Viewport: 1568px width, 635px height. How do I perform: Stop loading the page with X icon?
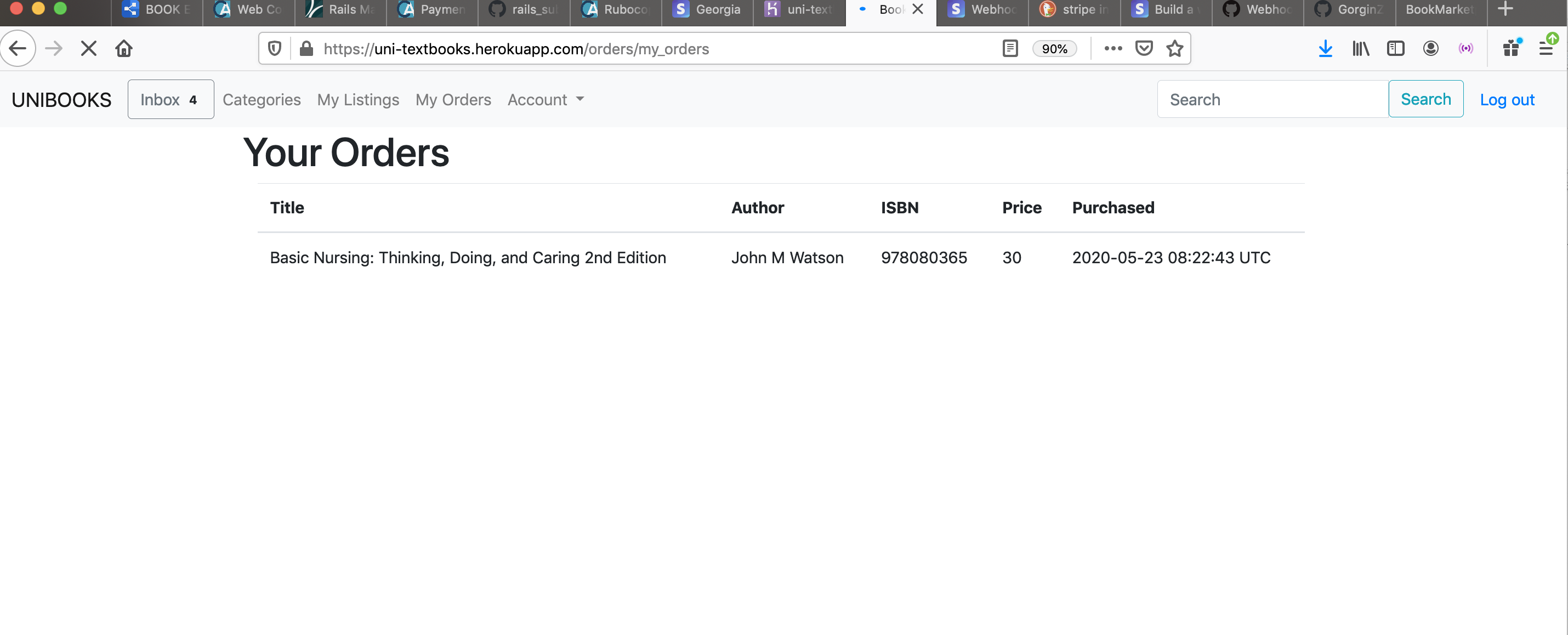[x=89, y=49]
